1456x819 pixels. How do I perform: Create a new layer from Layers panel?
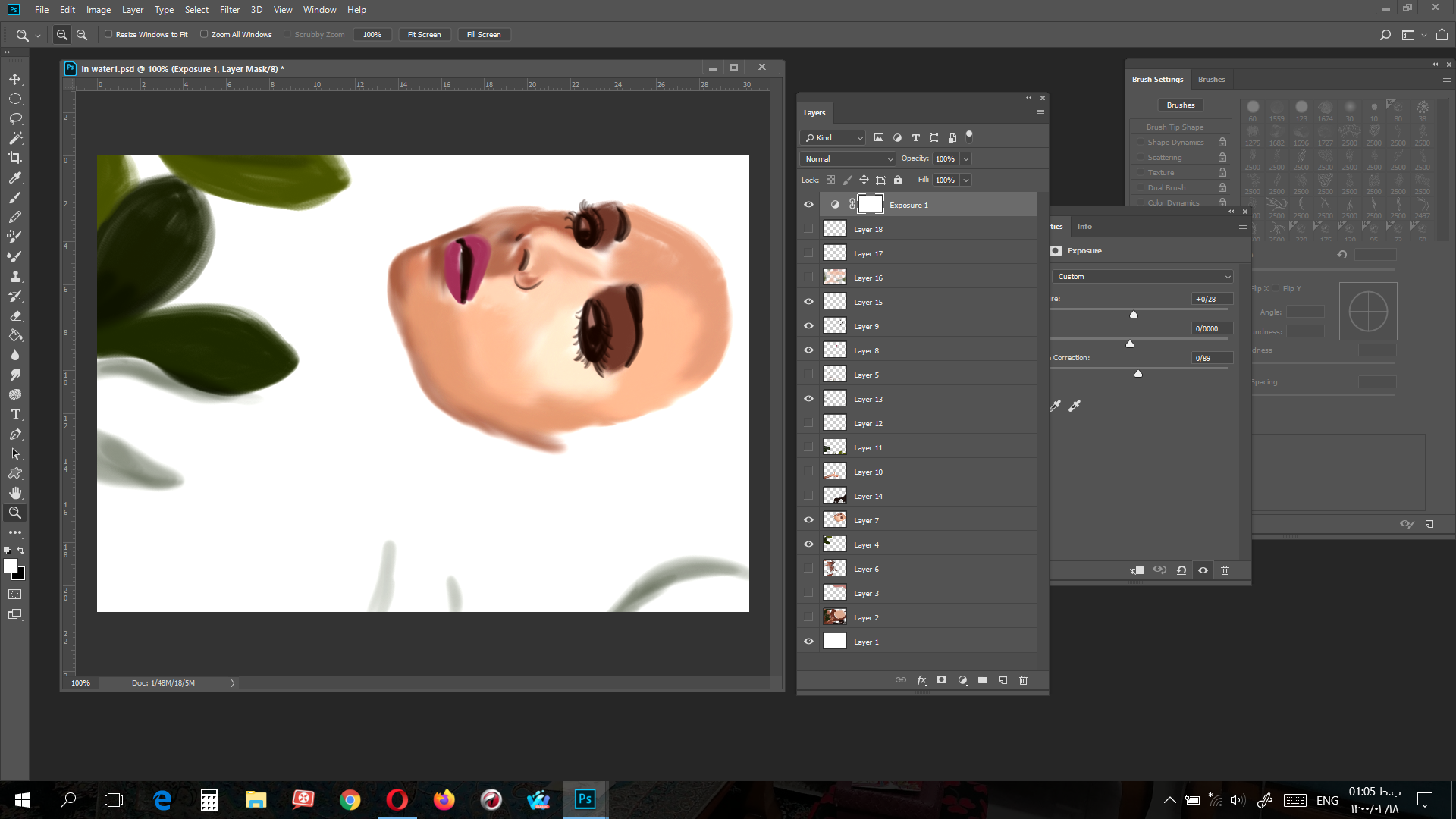[1003, 680]
